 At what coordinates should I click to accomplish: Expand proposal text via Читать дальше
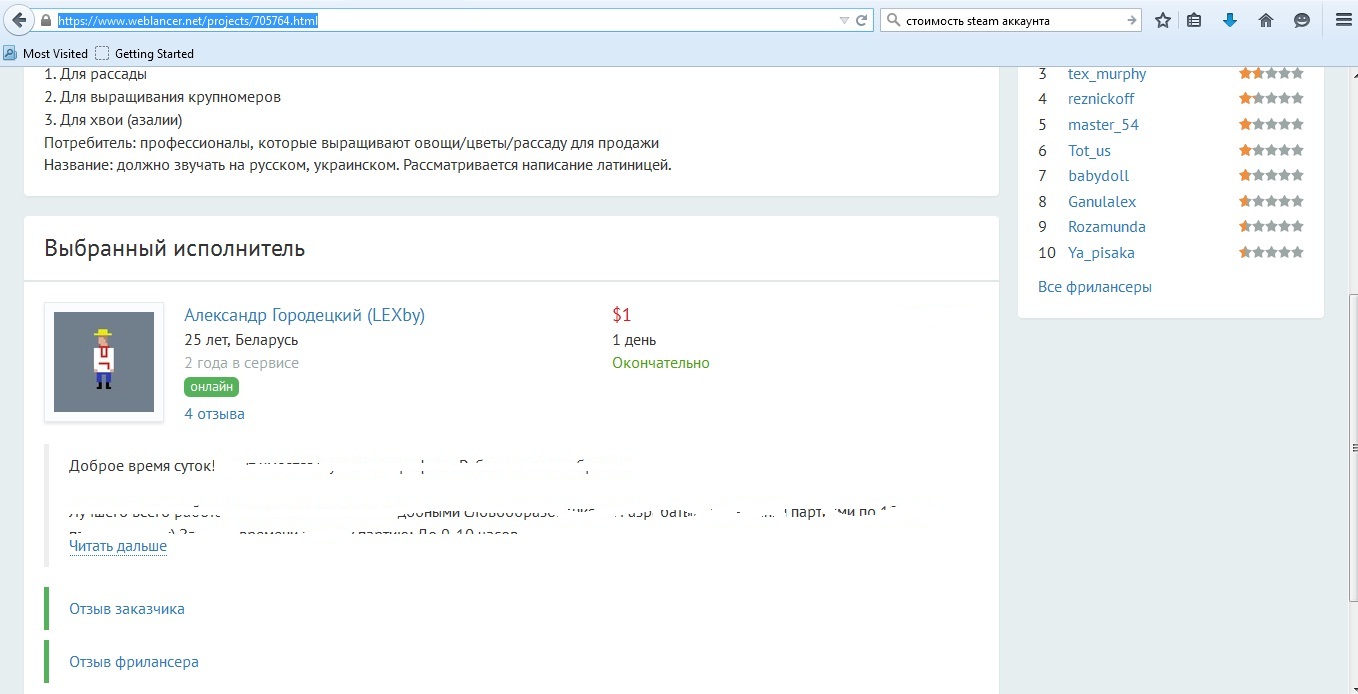pyautogui.click(x=118, y=546)
